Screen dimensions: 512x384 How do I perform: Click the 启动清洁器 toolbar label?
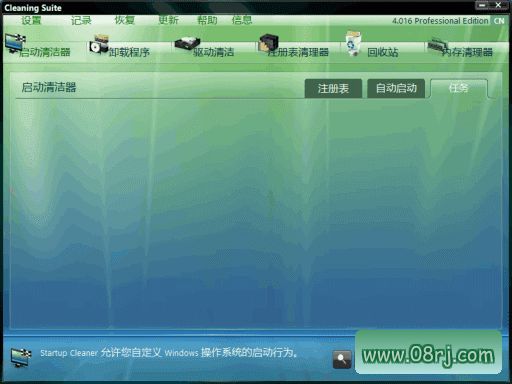point(45,52)
